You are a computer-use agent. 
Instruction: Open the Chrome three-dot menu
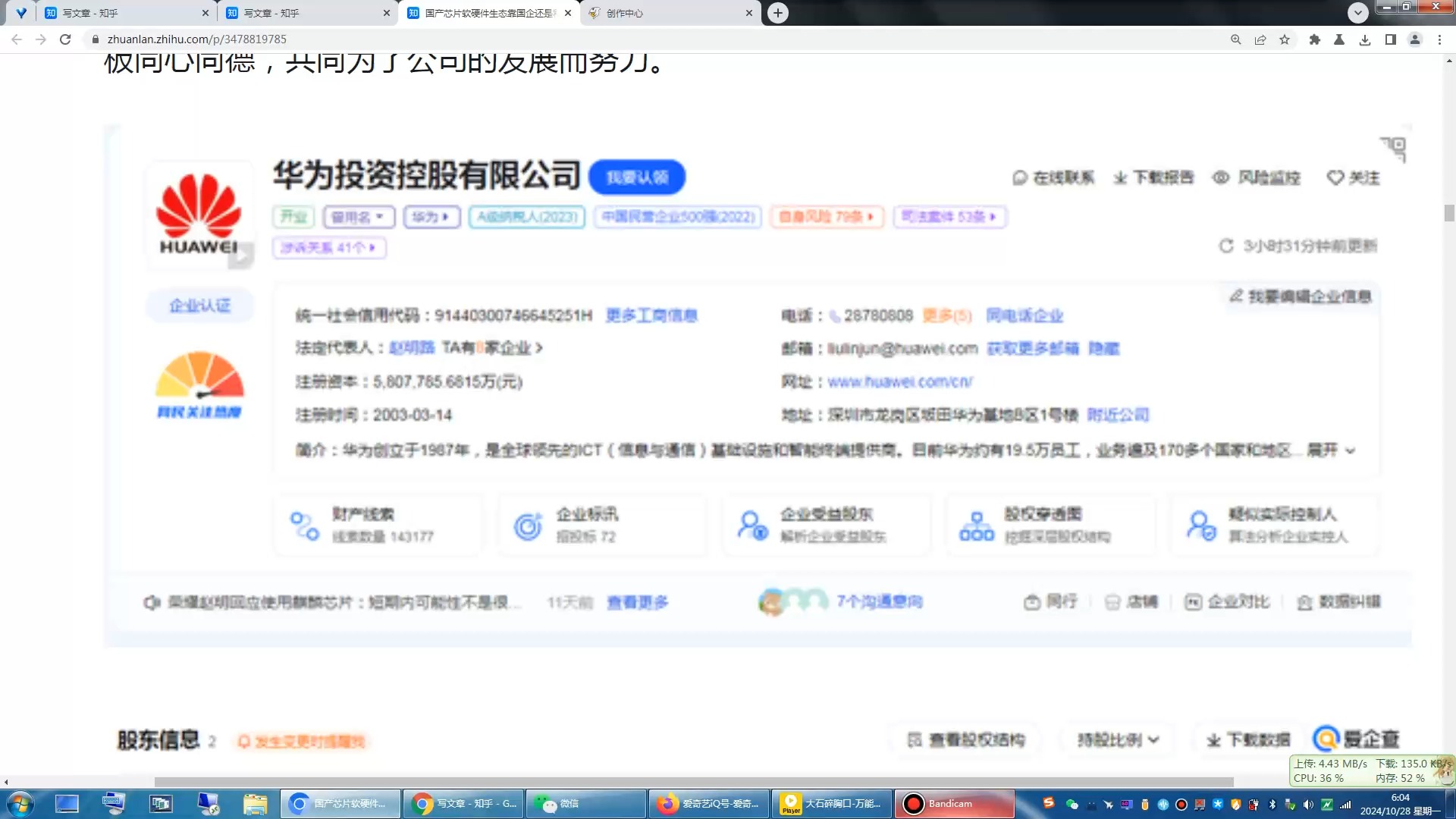[1439, 39]
